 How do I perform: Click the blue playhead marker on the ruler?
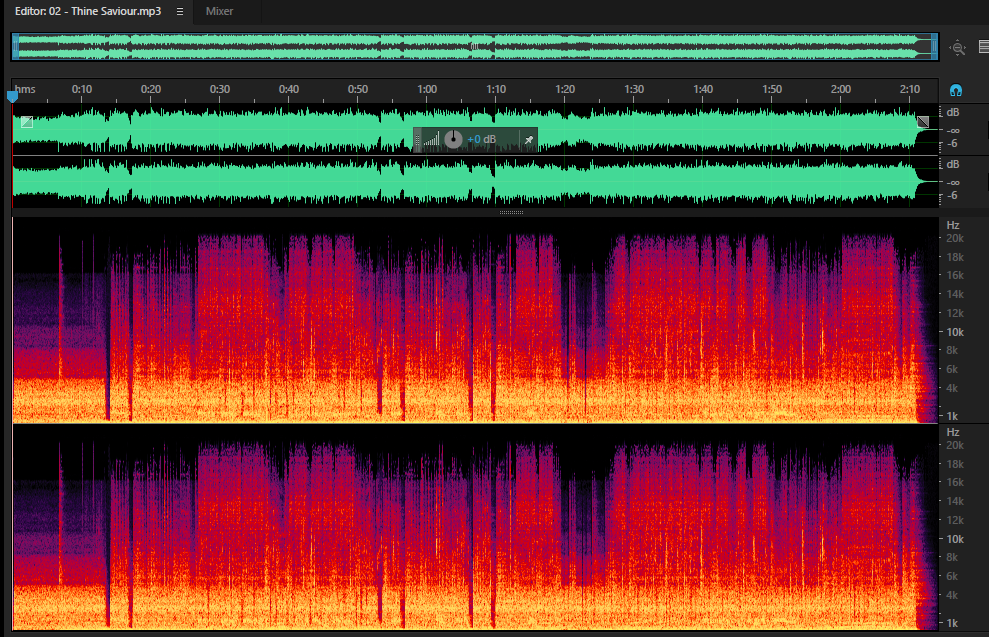coord(12,96)
